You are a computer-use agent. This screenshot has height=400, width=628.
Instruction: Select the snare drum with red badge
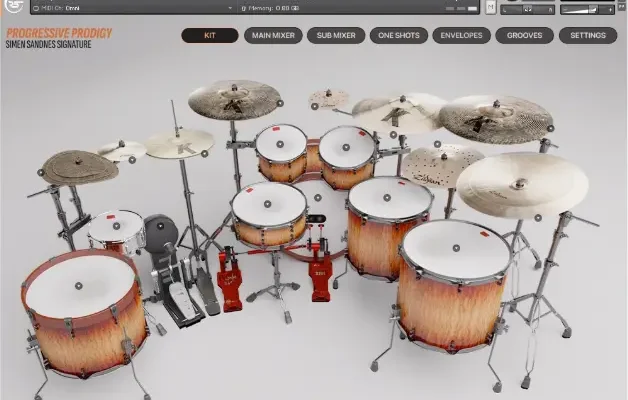tap(116, 229)
